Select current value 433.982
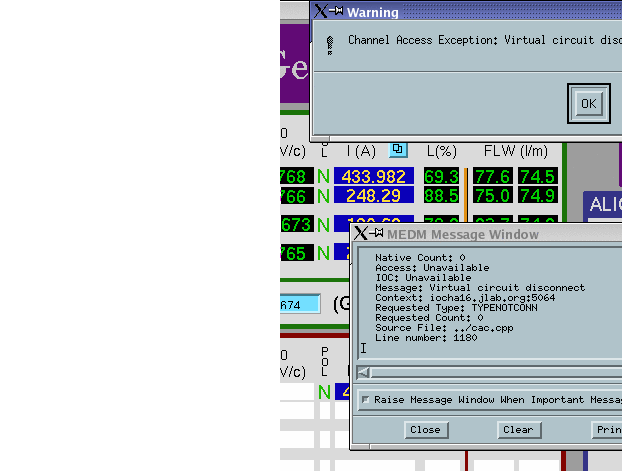 pyautogui.click(x=374, y=176)
